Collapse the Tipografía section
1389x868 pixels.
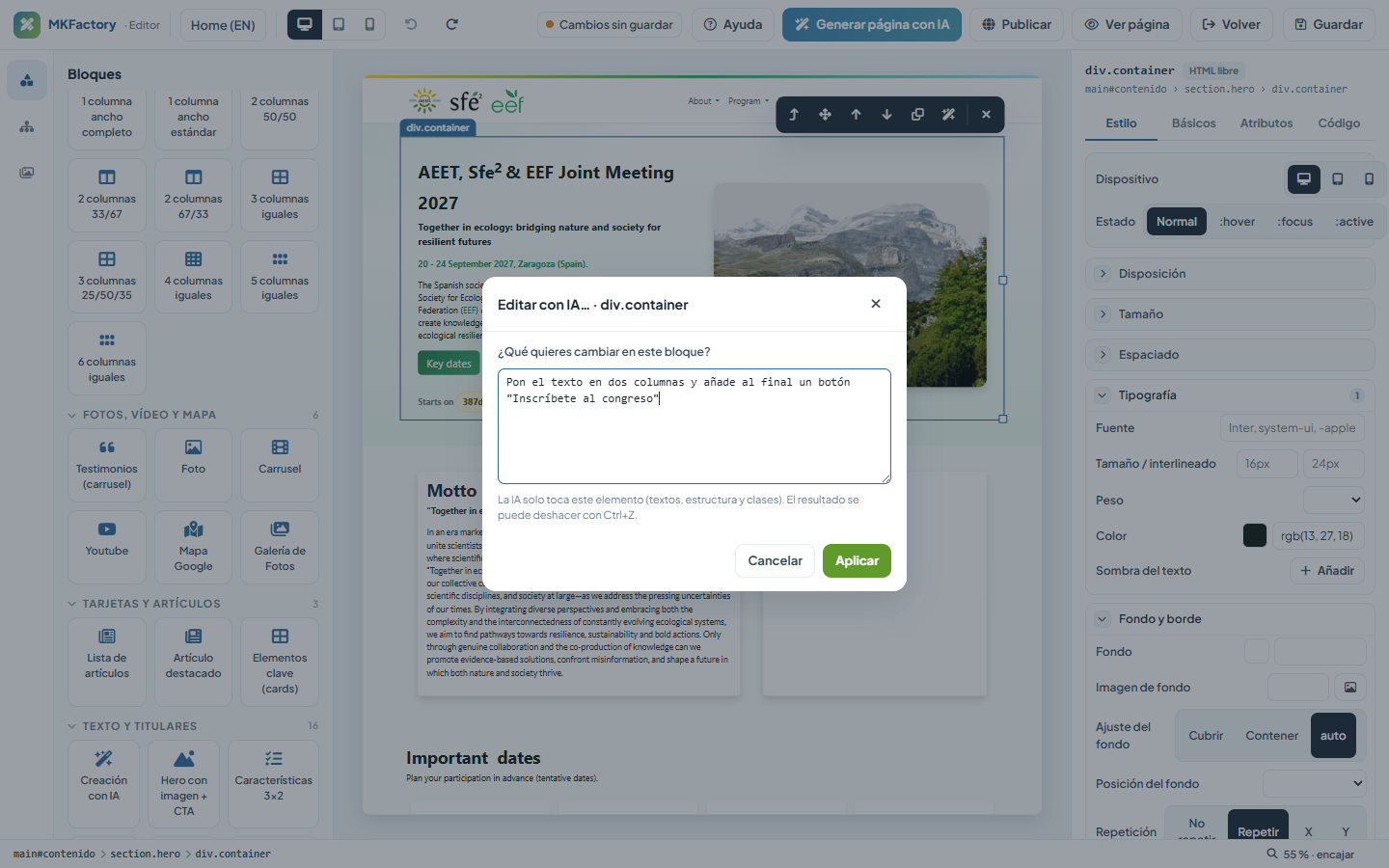tap(1230, 395)
